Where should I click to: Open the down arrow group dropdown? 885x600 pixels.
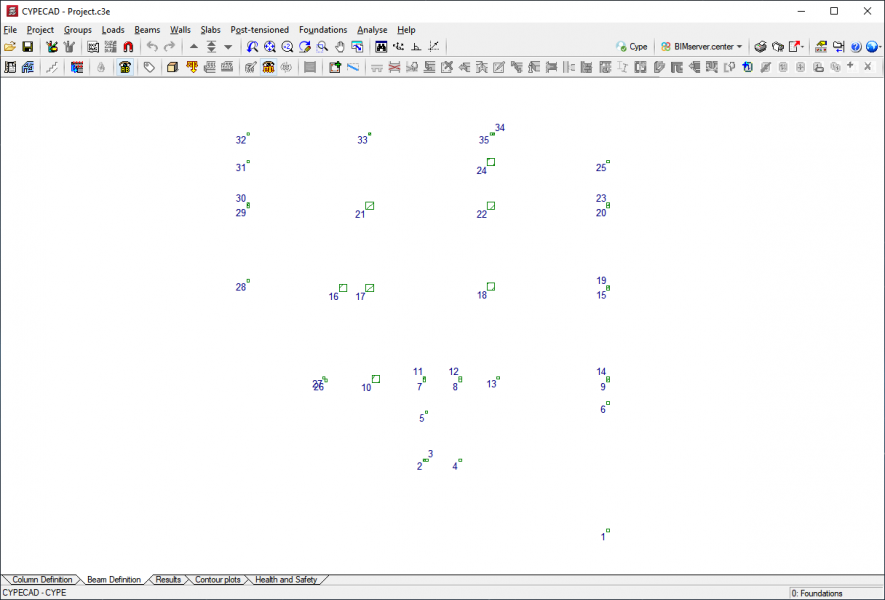228,47
